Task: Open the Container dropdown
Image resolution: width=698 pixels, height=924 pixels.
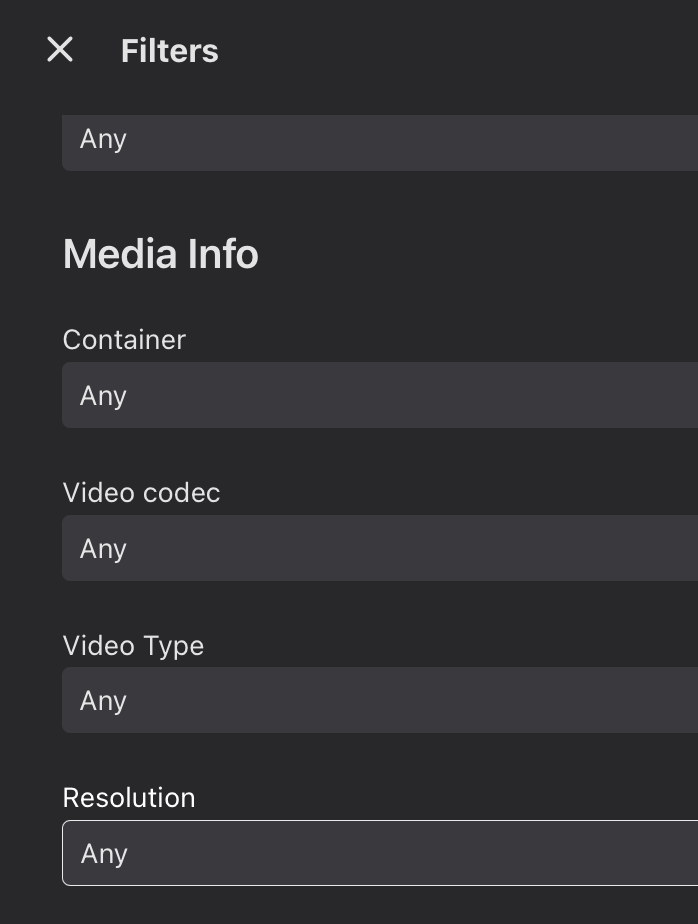Action: click(380, 395)
